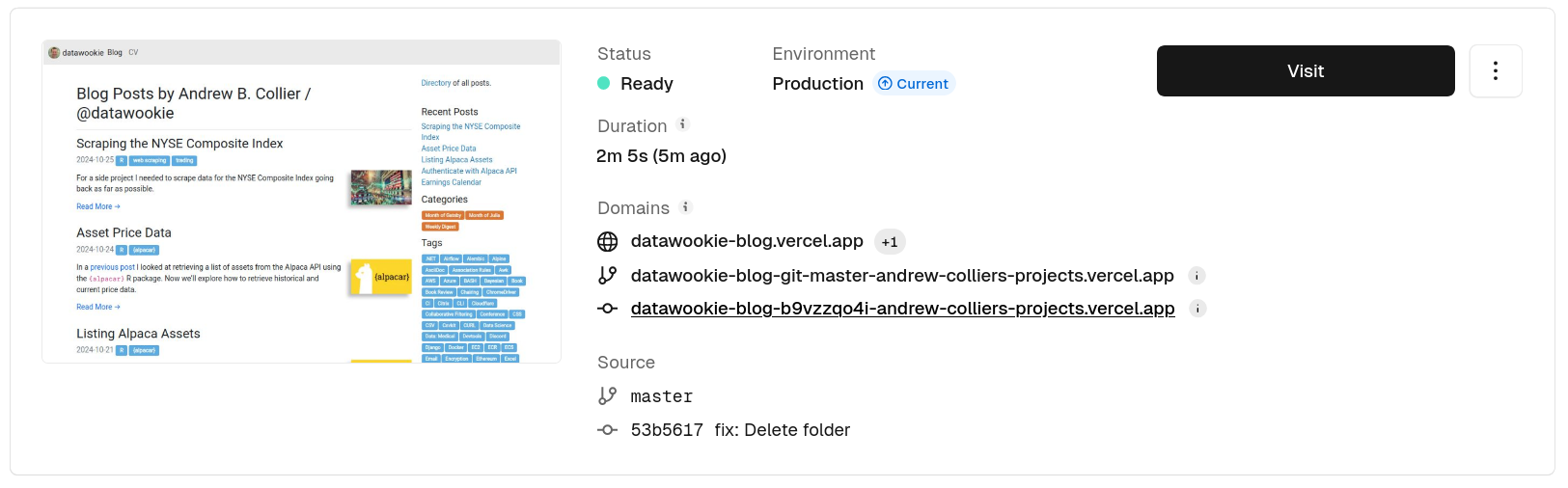
Task: Click the info icon after the b9vzzqo4i domain
Action: pos(1197,309)
